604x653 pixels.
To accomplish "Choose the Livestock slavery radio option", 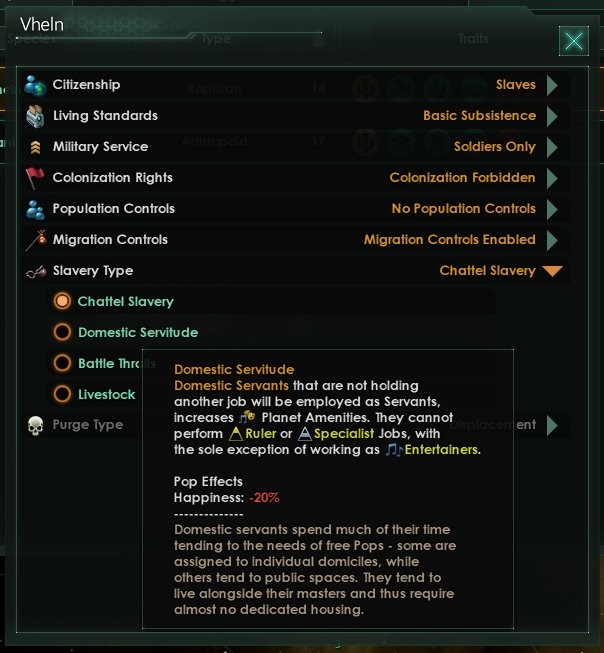I will point(62,394).
